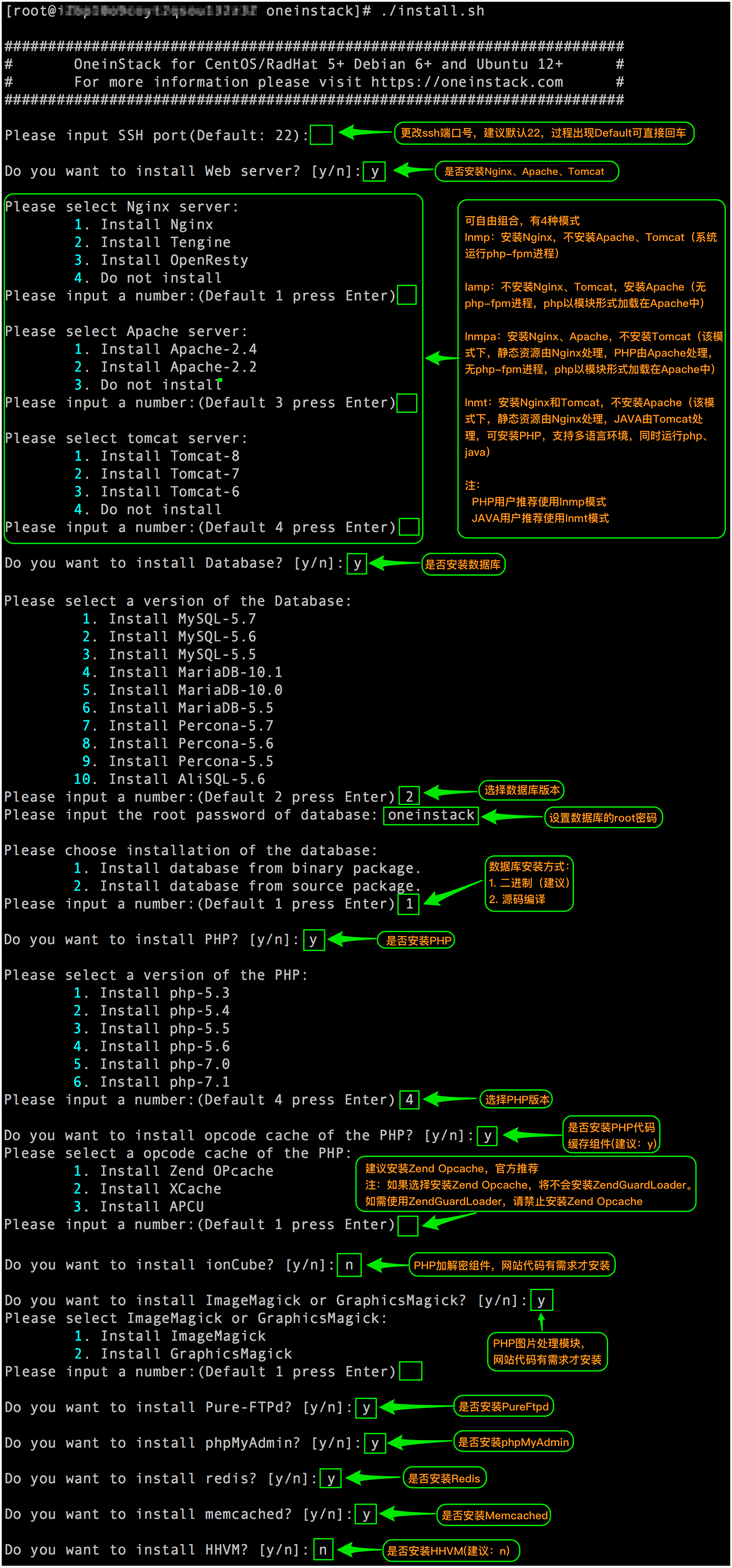Click 'Please input the root password of database:'
Image resolution: width=732 pixels, height=1568 pixels.
click(x=191, y=815)
